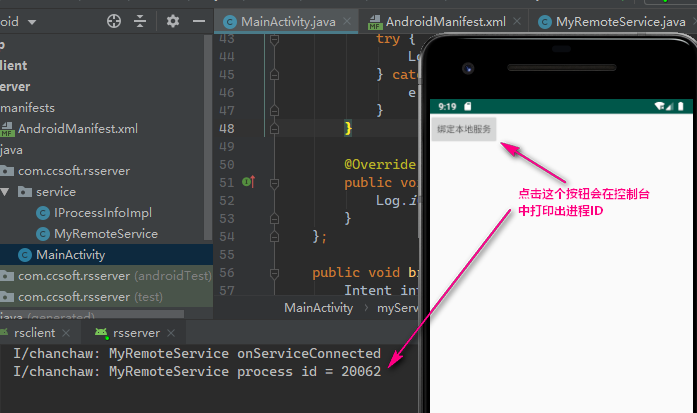Toggle fold marker on line 53
Screen dimensions: 697x413
pyautogui.click(x=274, y=218)
